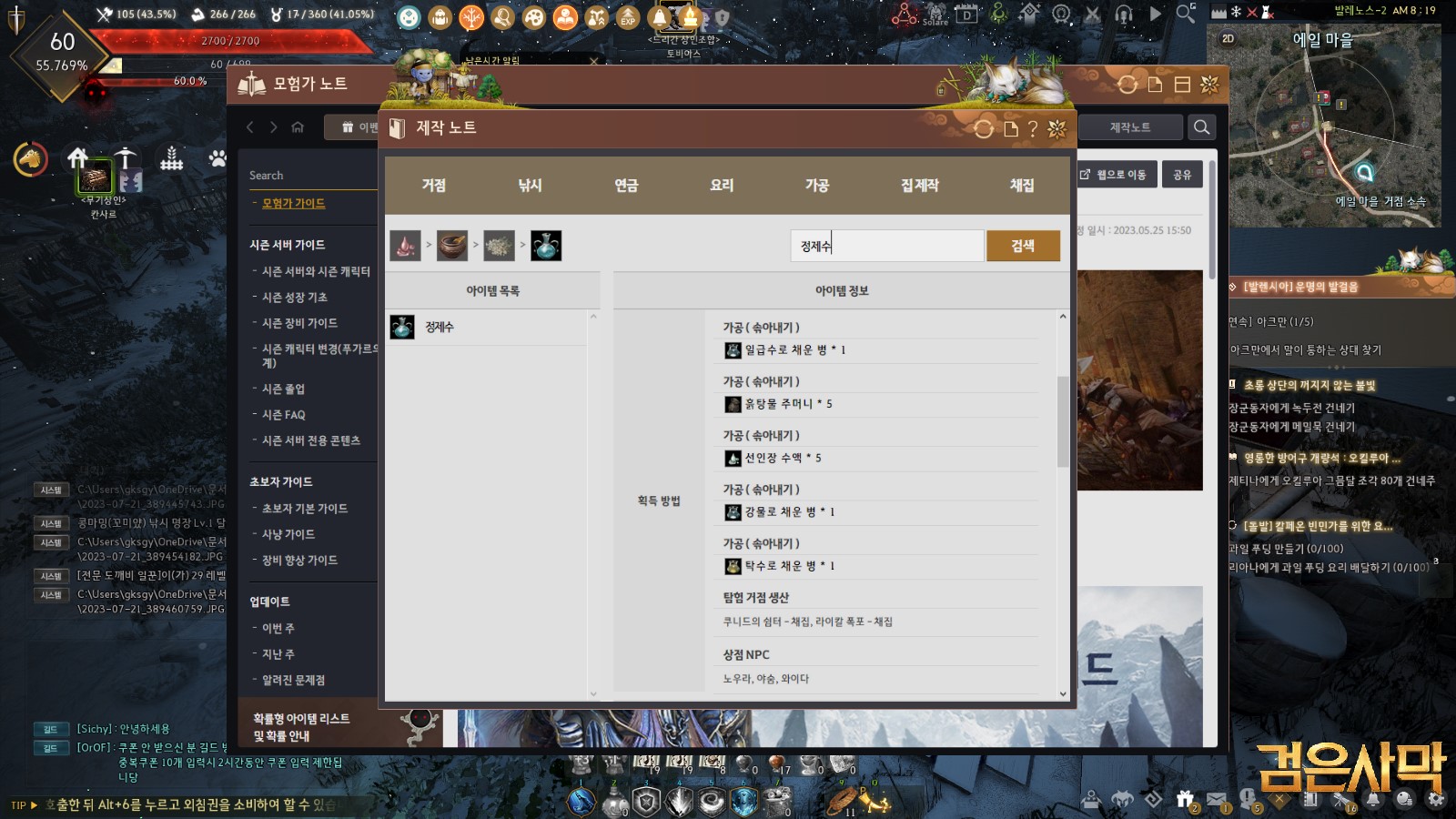The height and width of the screenshot is (819, 1456).
Task: Switch to the 거점 tab
Action: (x=434, y=185)
